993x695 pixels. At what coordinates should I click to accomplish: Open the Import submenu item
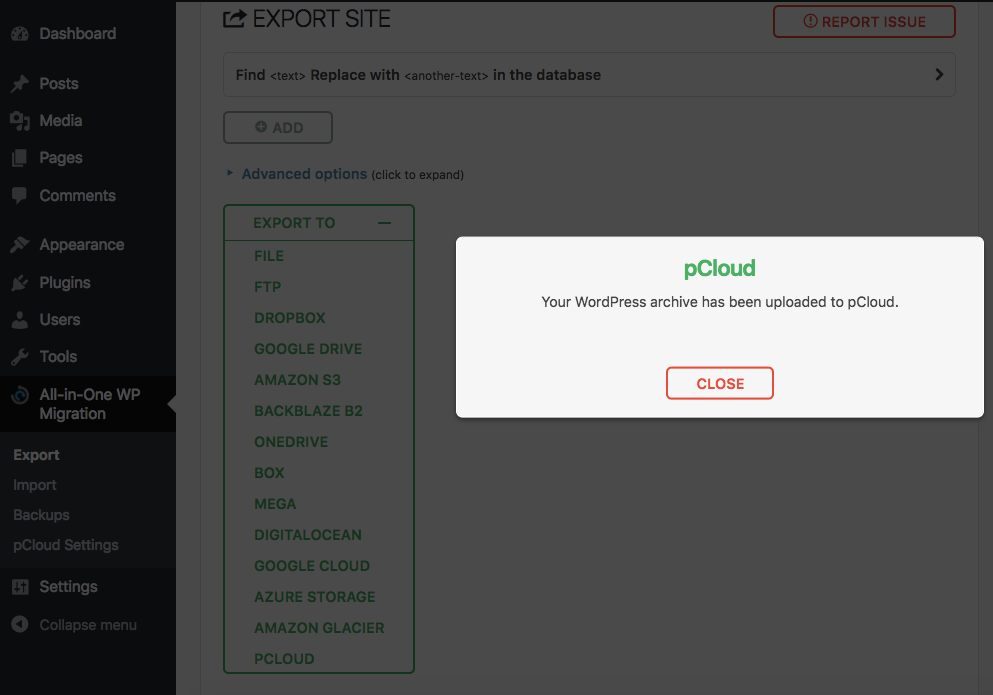(x=35, y=485)
